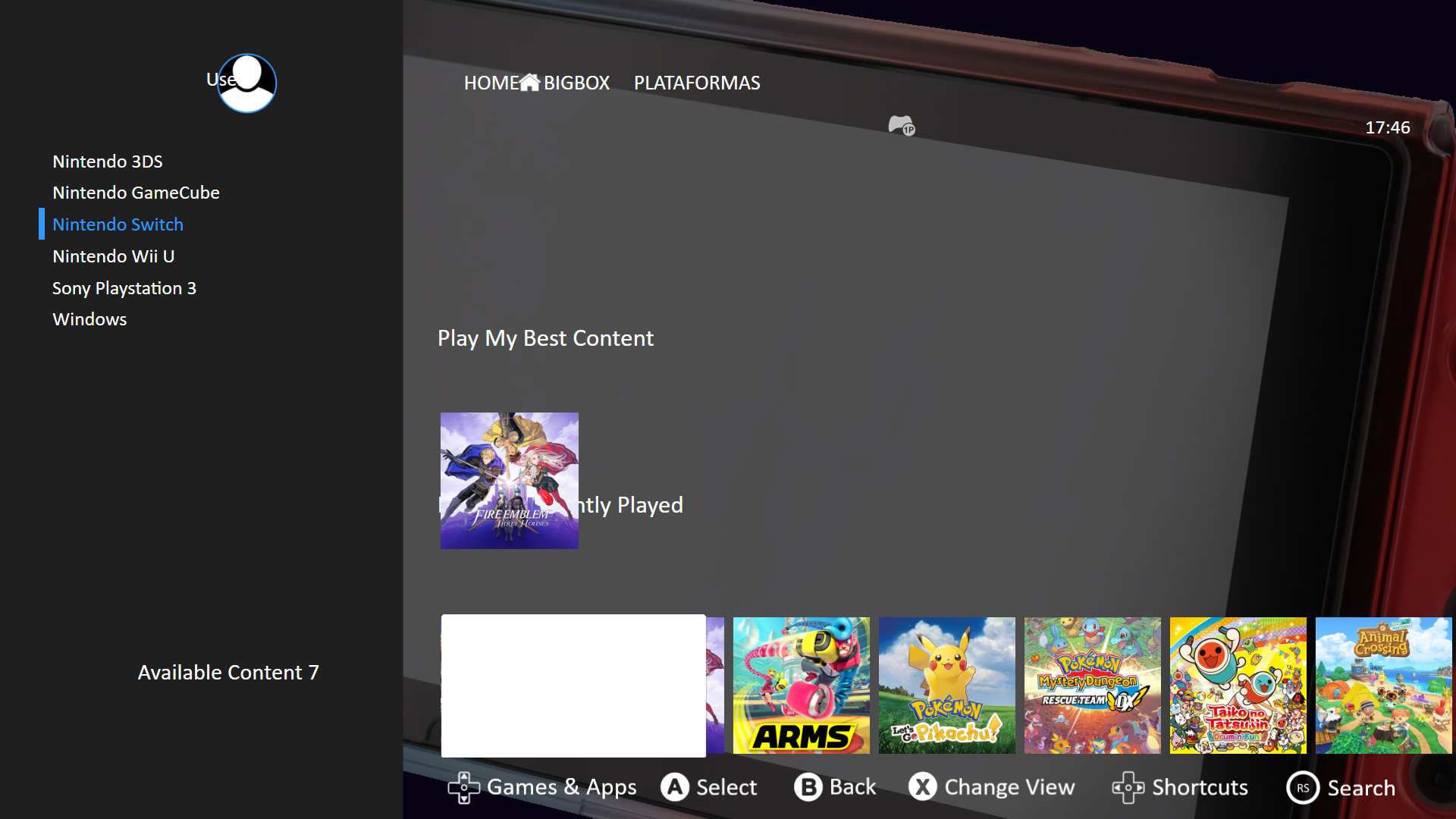Screen dimensions: 1456x819
Task: Click the Recently Played heading
Action: click(631, 505)
